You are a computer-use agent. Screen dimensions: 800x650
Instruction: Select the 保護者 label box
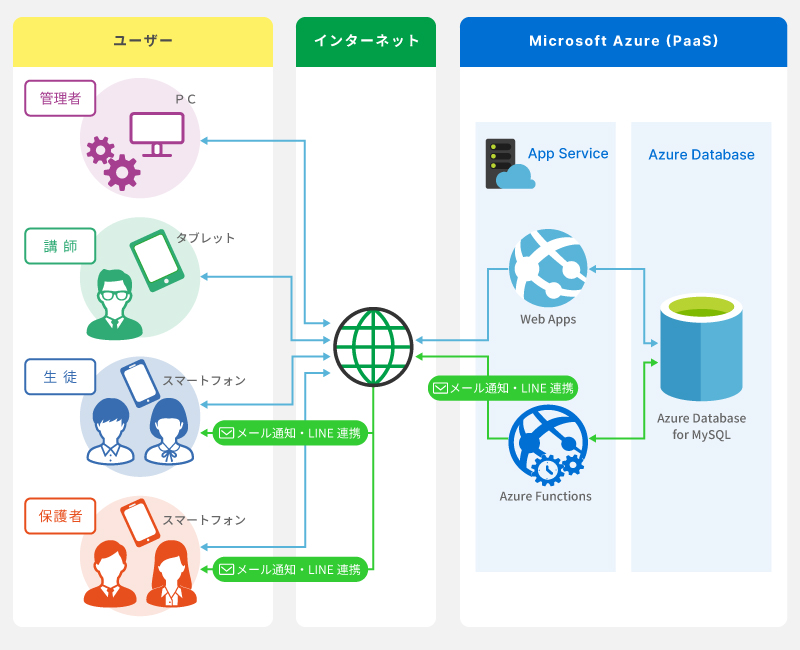tap(60, 516)
